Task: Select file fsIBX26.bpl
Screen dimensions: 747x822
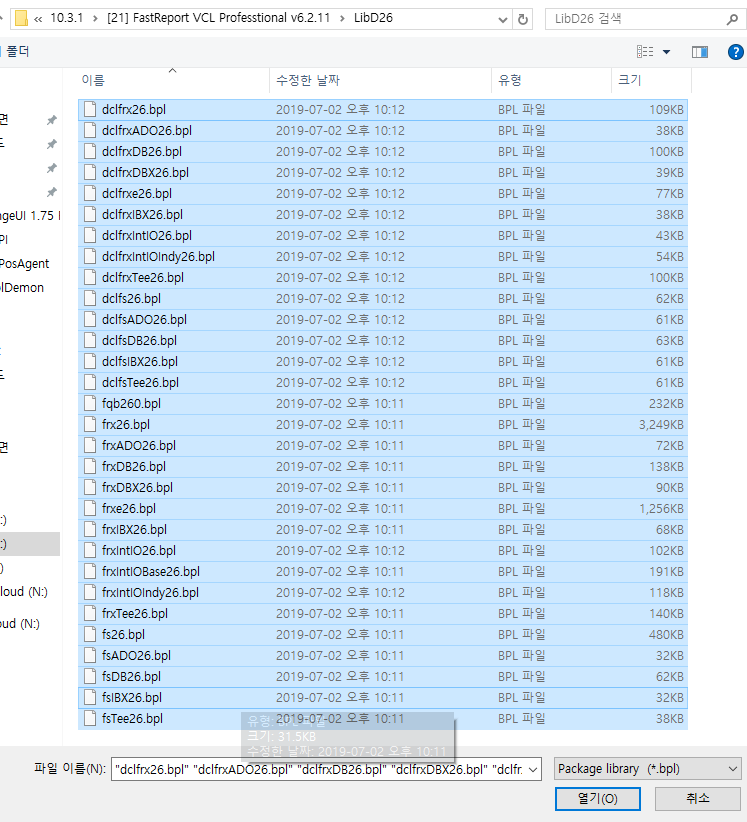Action: [x=383, y=698]
